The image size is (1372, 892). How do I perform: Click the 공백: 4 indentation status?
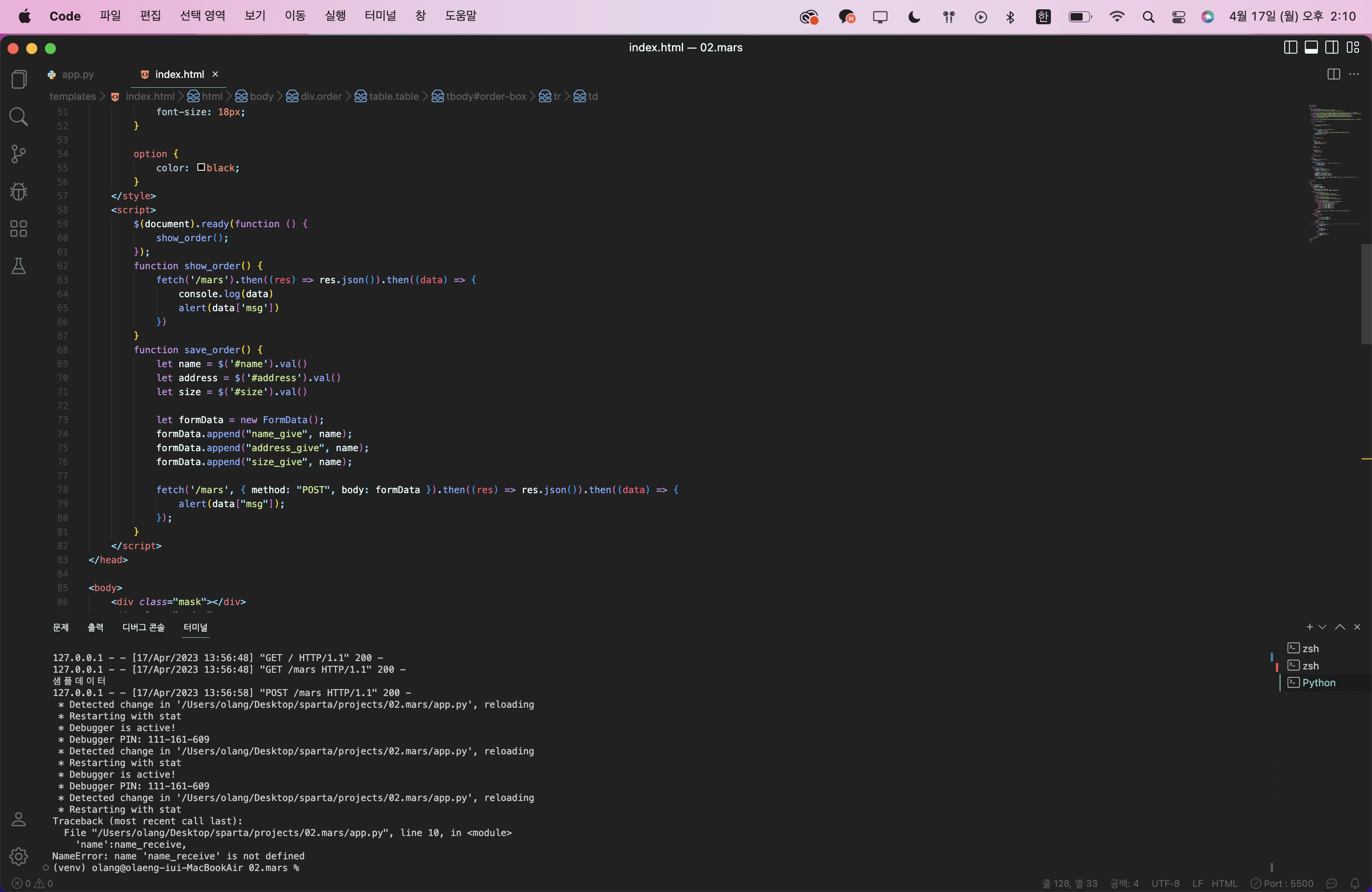click(x=1125, y=883)
